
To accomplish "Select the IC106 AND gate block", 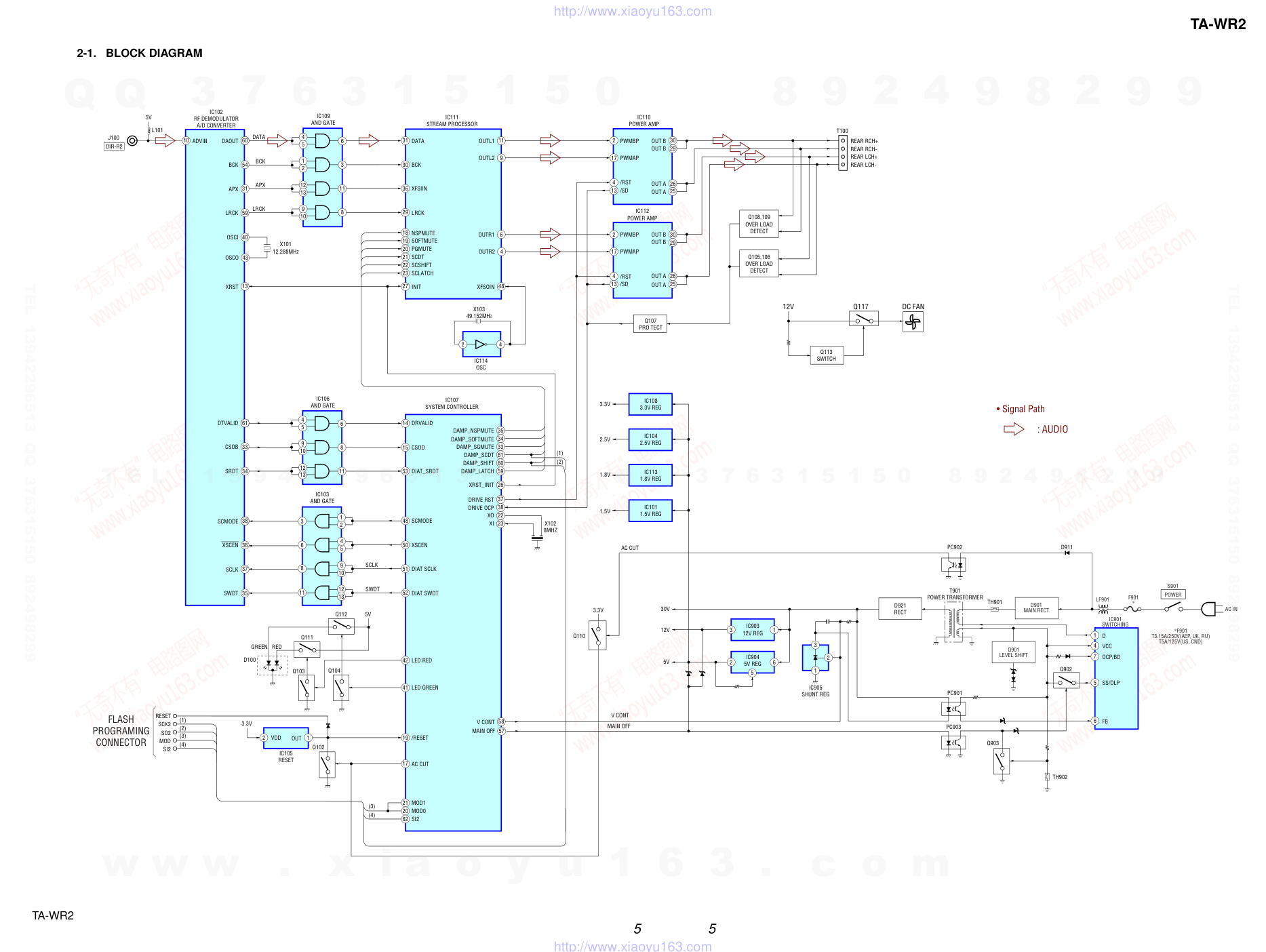I will [x=322, y=448].
